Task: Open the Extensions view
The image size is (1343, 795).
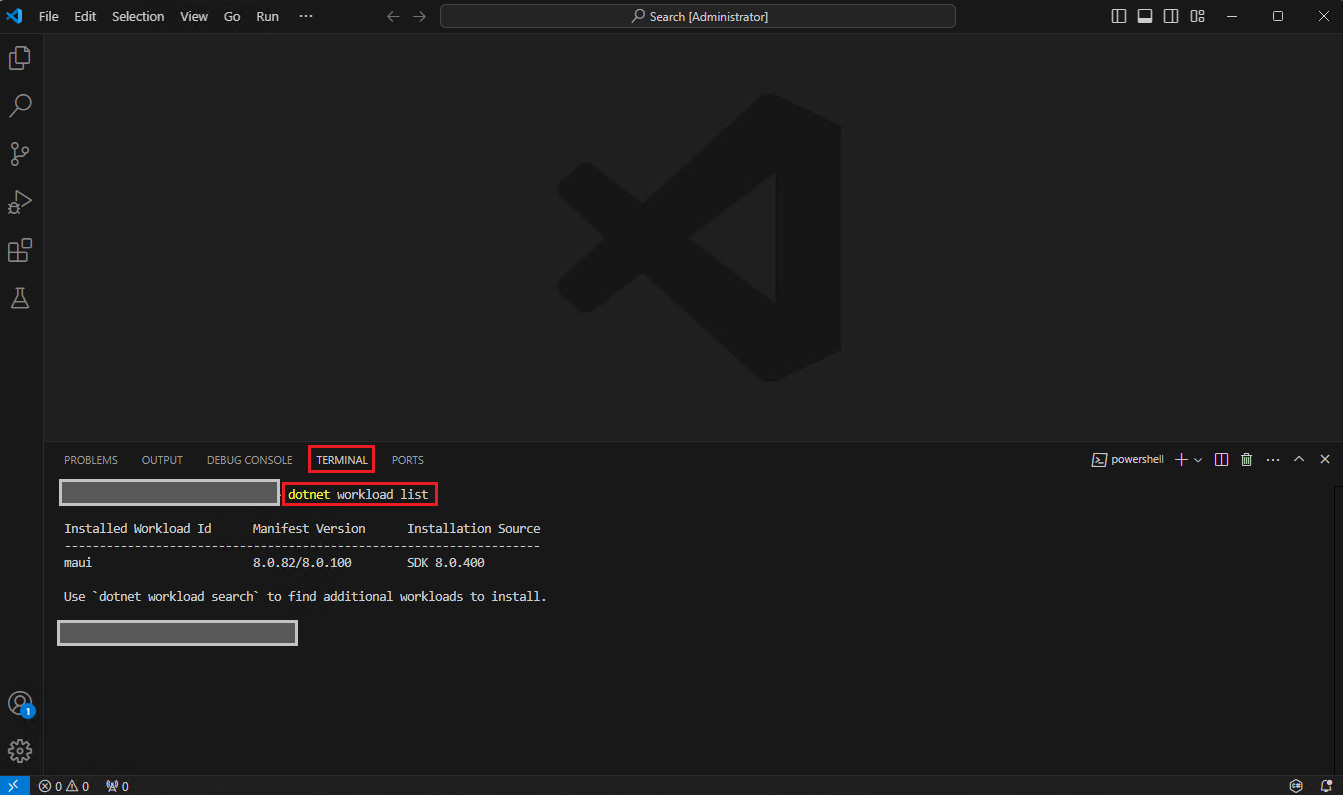Action: coord(20,250)
